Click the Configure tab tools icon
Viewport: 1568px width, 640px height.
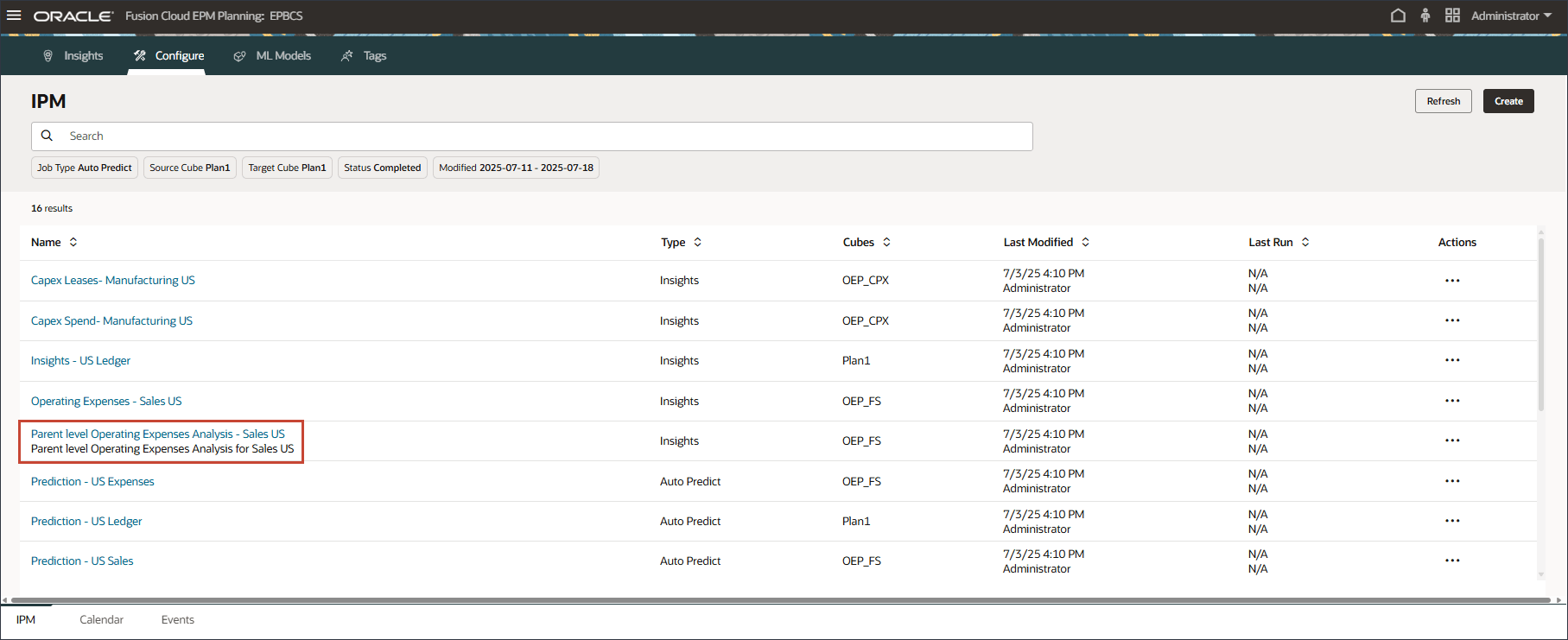pos(139,55)
